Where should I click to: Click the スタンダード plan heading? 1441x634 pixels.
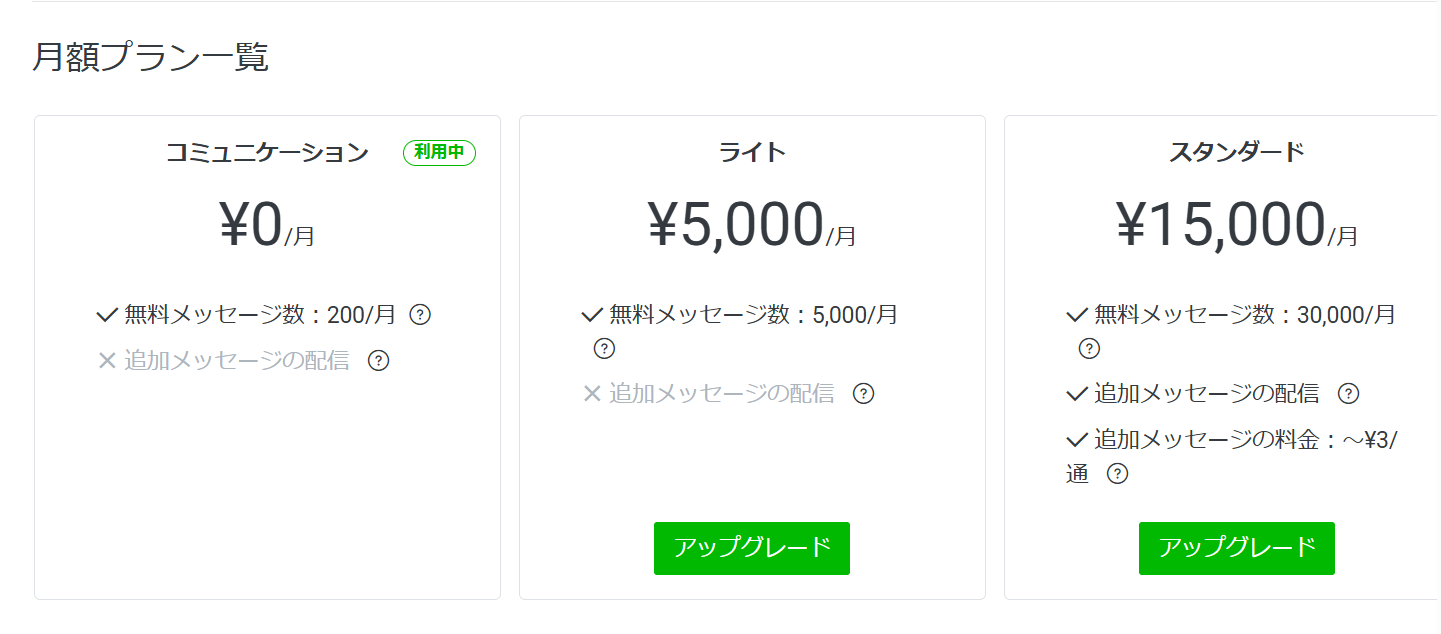[x=1236, y=153]
